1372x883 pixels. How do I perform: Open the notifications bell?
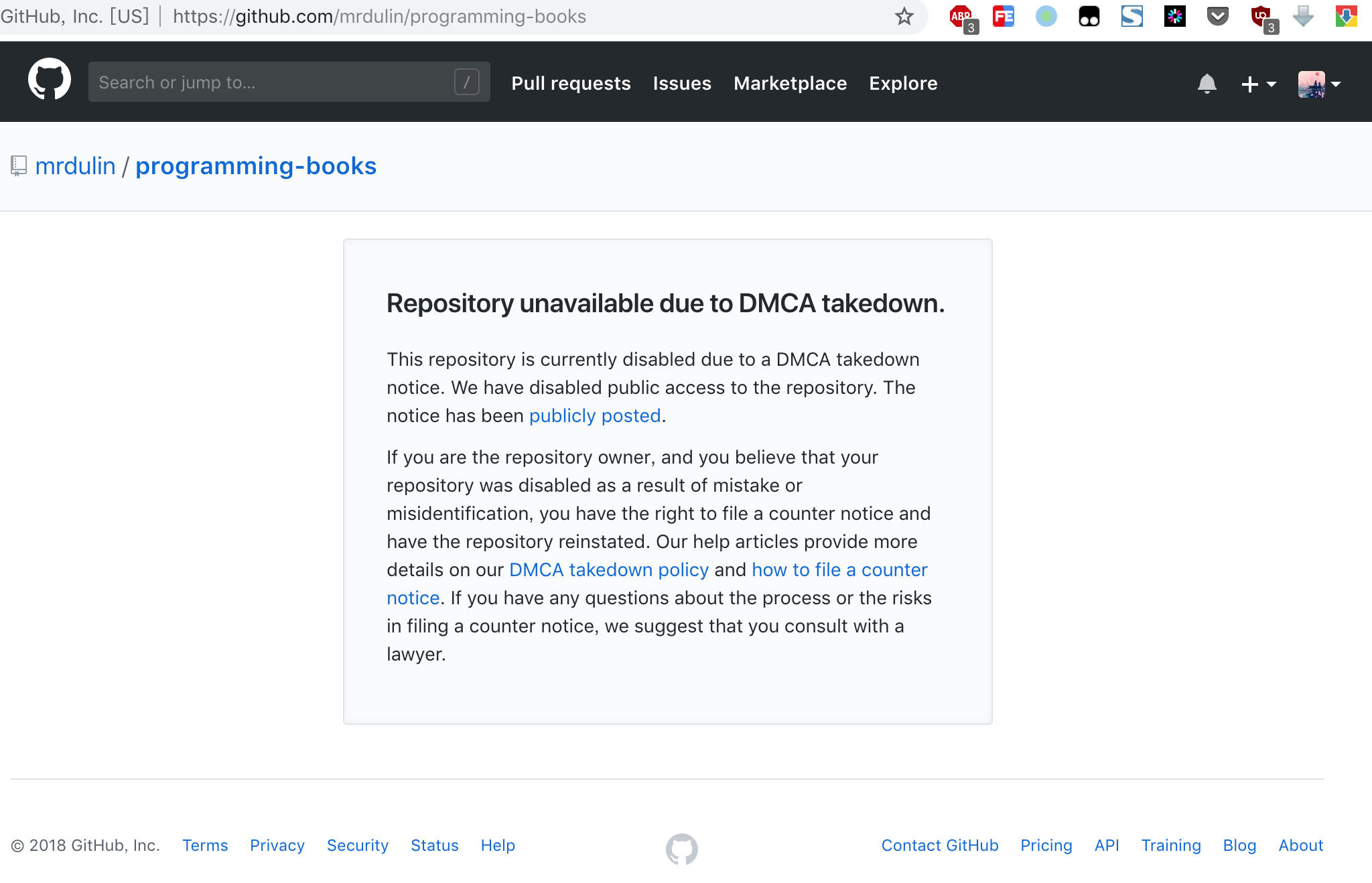click(1207, 84)
